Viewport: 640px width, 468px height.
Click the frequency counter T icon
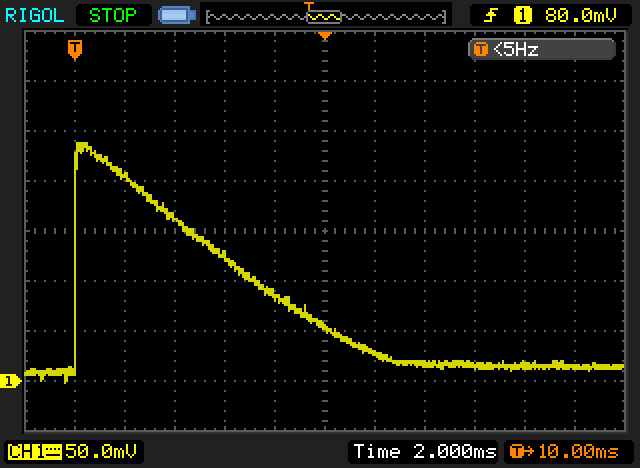coord(480,50)
